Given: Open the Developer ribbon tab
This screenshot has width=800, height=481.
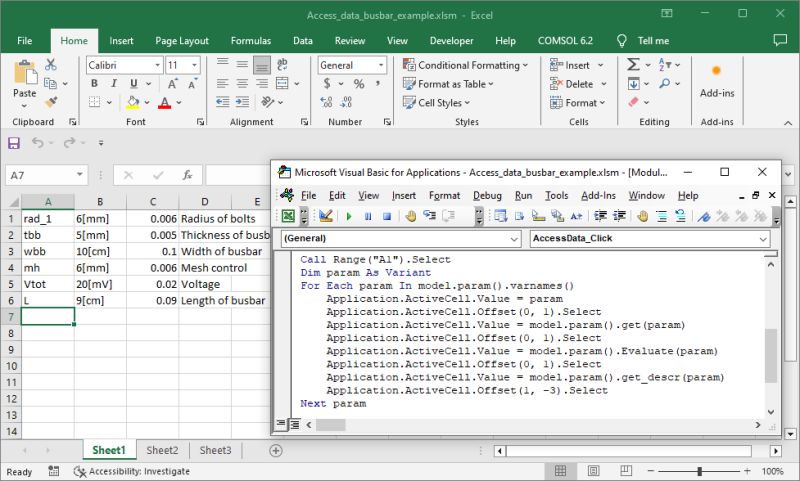Looking at the screenshot, I should pos(451,41).
